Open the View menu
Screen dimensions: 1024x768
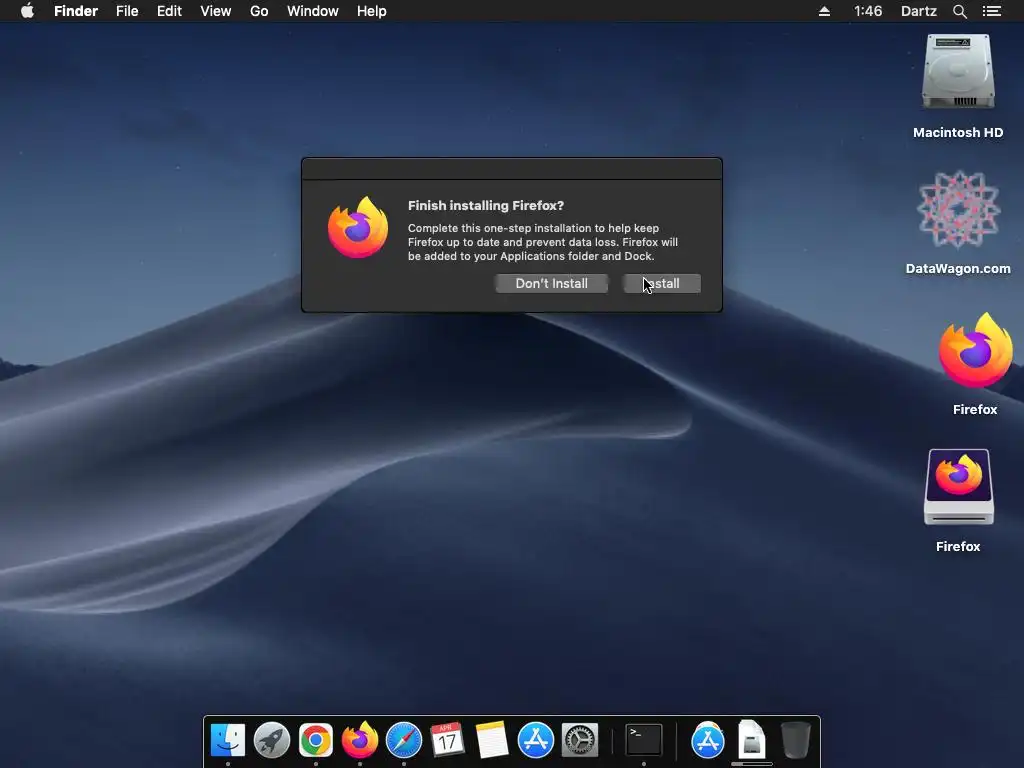pyautogui.click(x=216, y=11)
